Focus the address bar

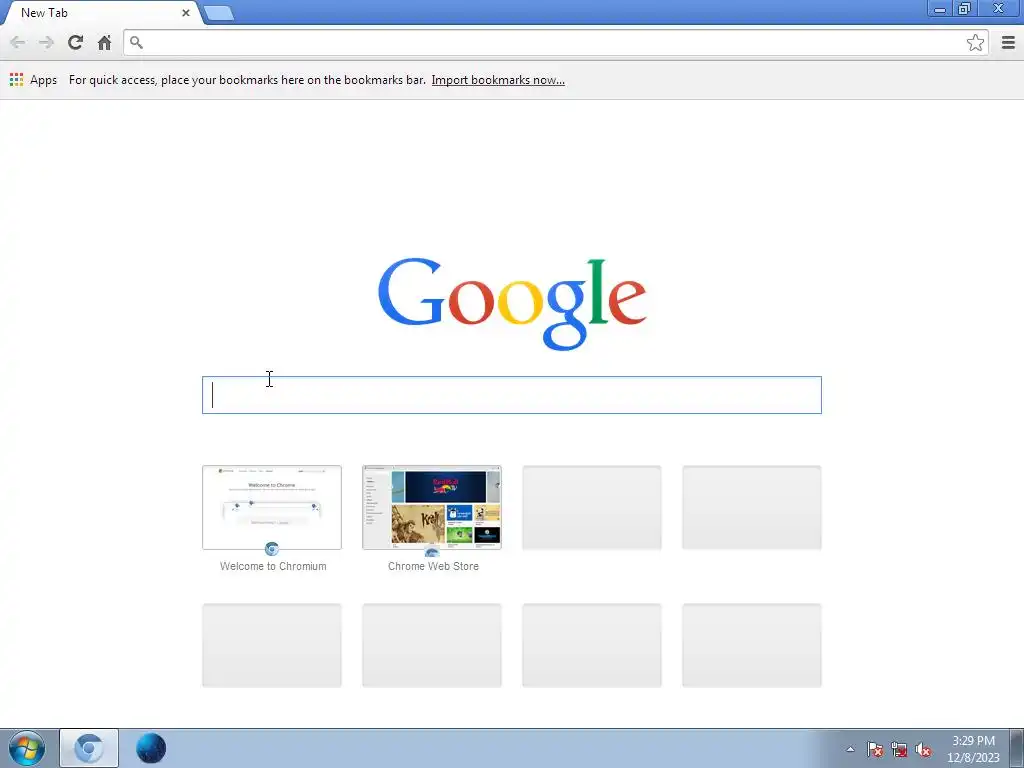click(x=555, y=42)
